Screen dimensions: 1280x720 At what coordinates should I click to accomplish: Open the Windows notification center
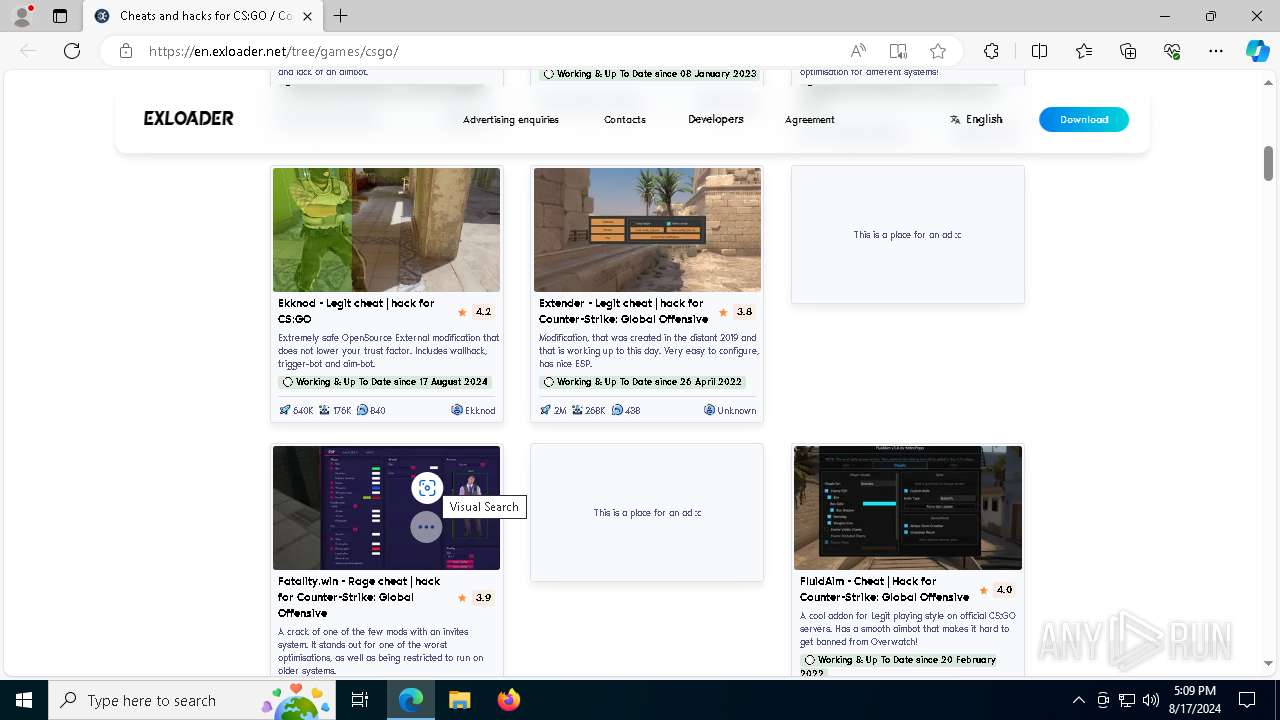(1247, 700)
